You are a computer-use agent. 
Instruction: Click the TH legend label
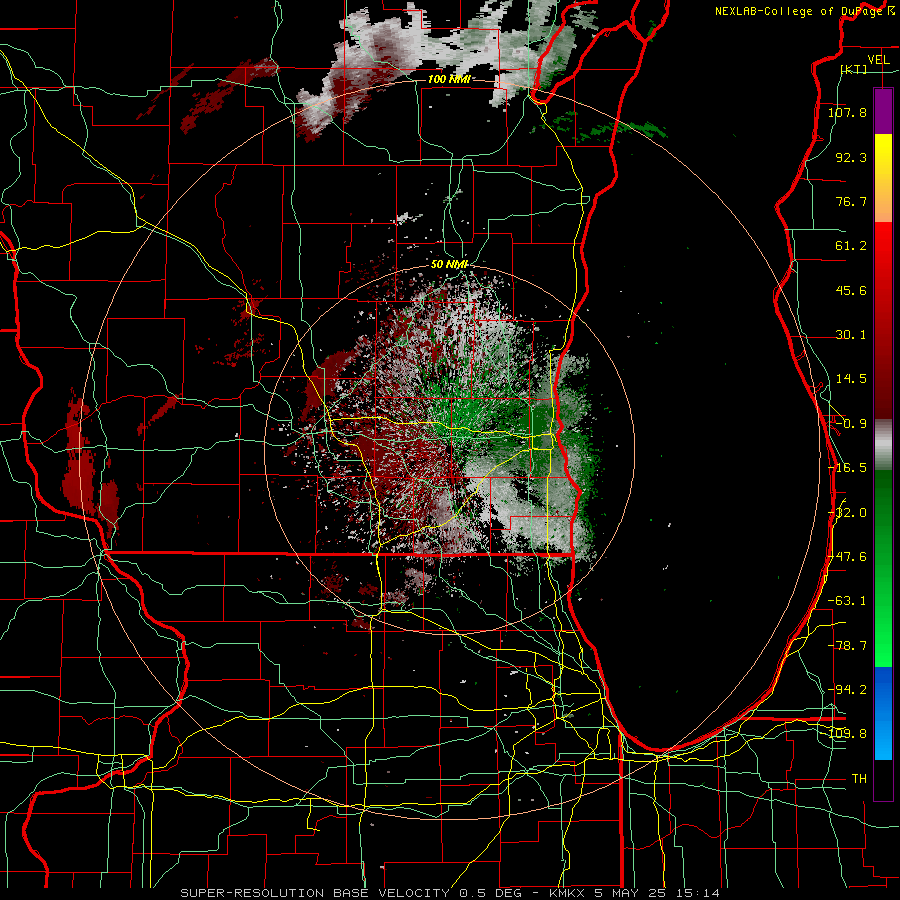(859, 779)
